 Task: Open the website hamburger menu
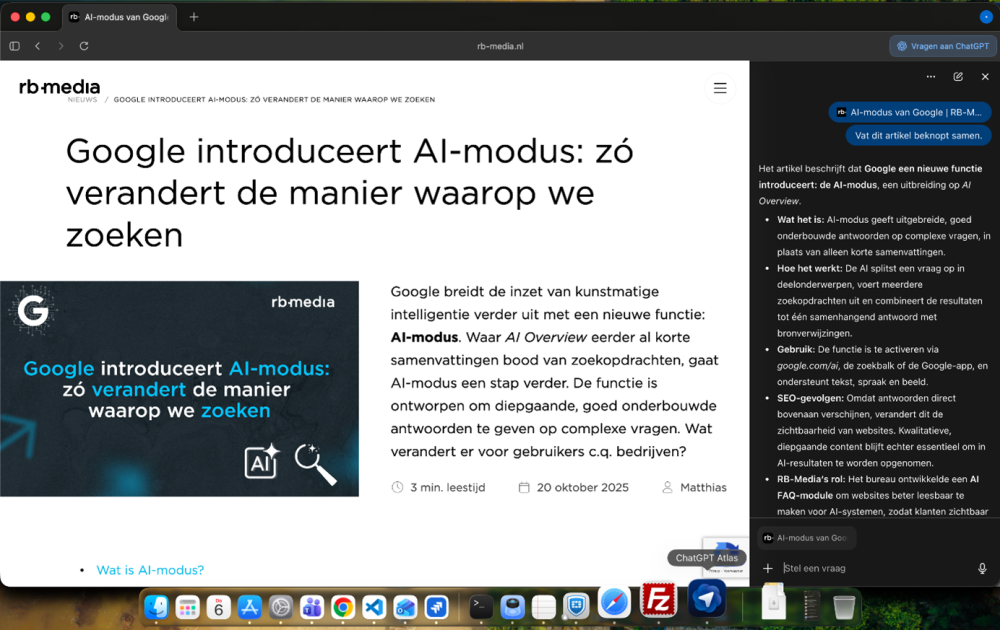pos(720,88)
